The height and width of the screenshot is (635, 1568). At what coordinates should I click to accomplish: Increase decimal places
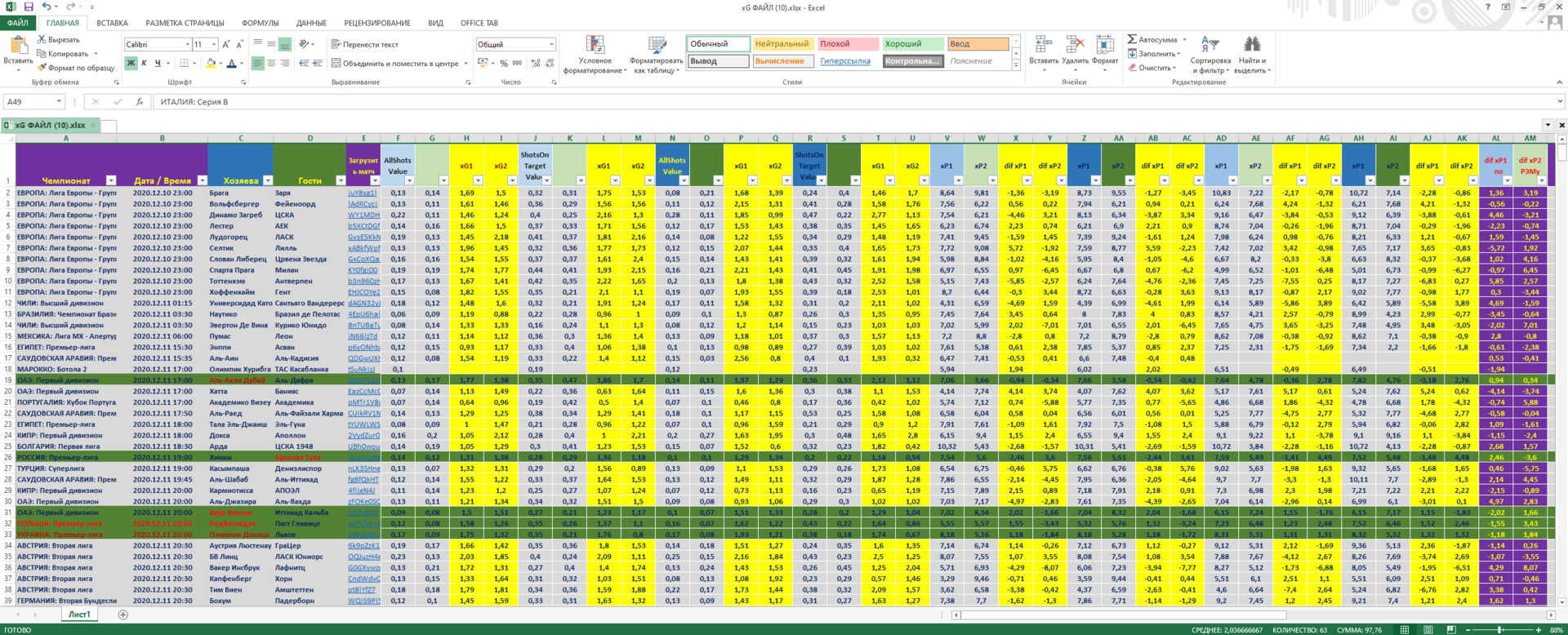535,63
